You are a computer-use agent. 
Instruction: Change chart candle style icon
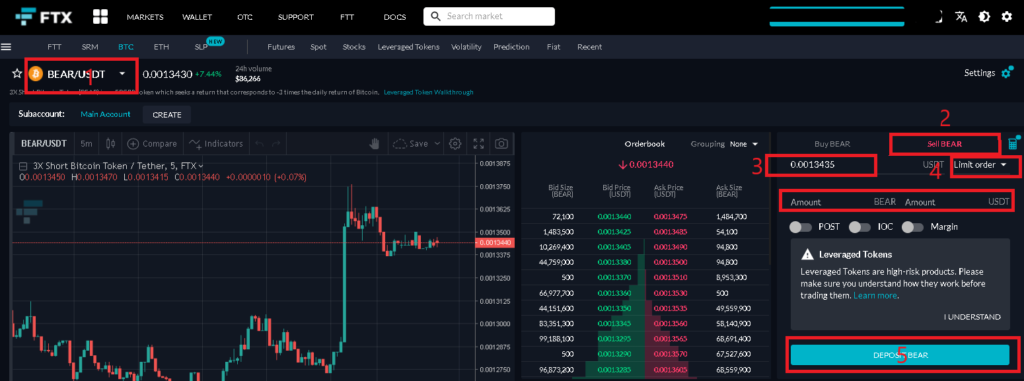point(111,144)
